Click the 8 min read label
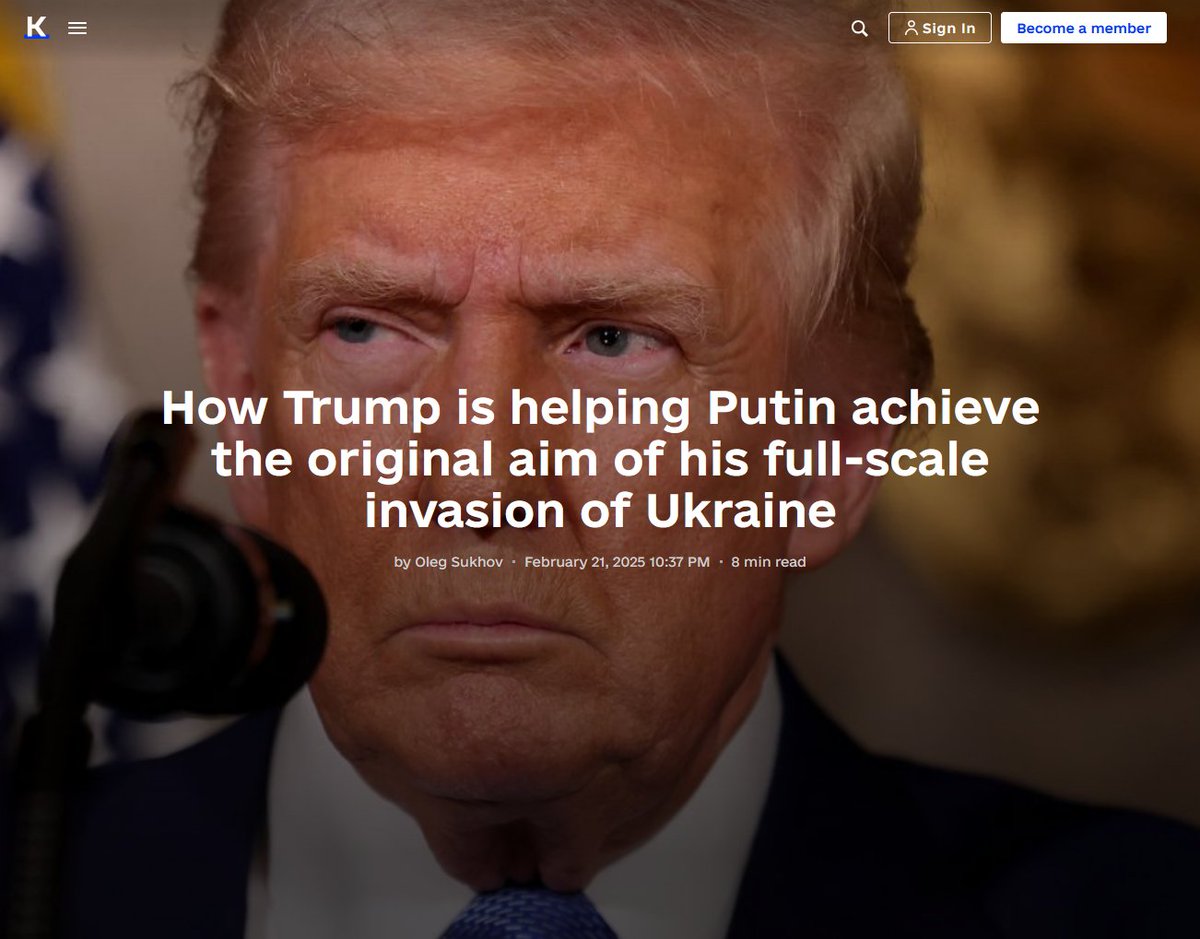This screenshot has height=939, width=1200. click(x=768, y=562)
